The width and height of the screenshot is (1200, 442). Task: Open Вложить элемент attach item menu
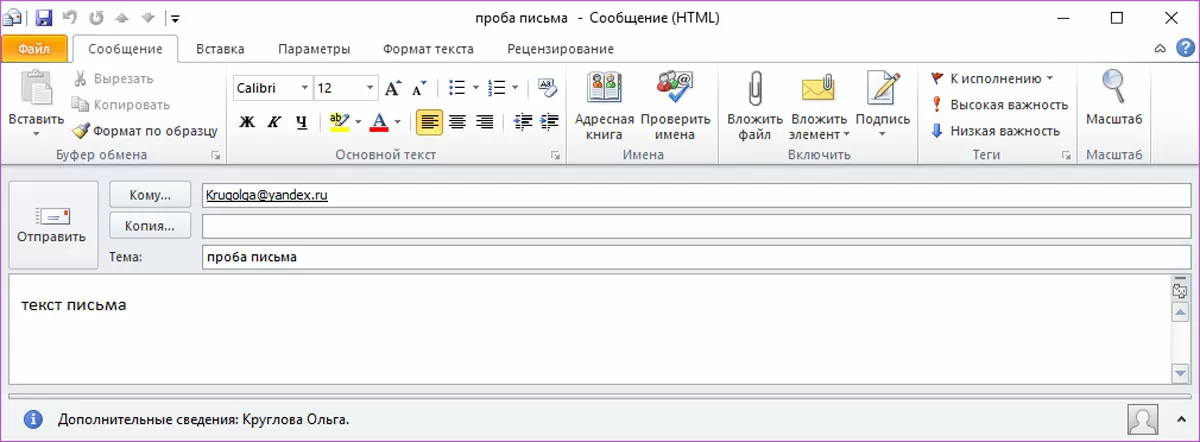[819, 106]
